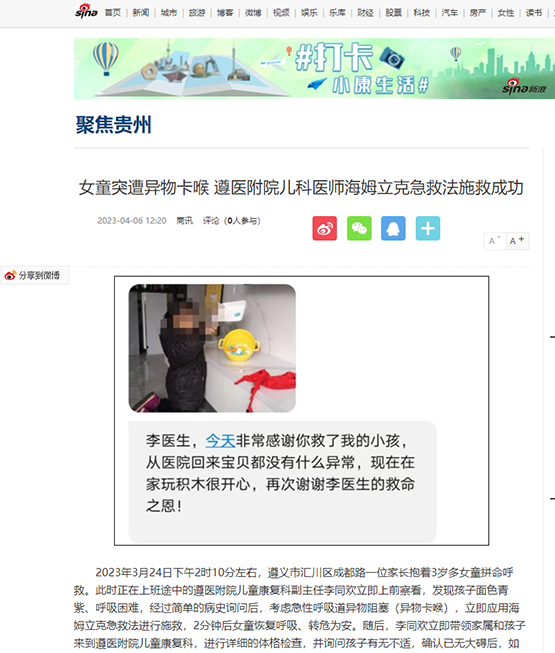The width and height of the screenshot is (555, 653).
Task: Open the 科技 navigation item
Action: 421,13
